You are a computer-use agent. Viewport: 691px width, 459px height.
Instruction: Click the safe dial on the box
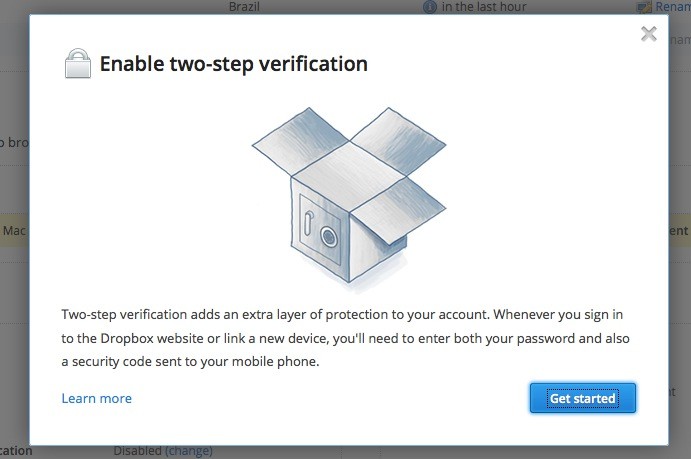[x=329, y=237]
